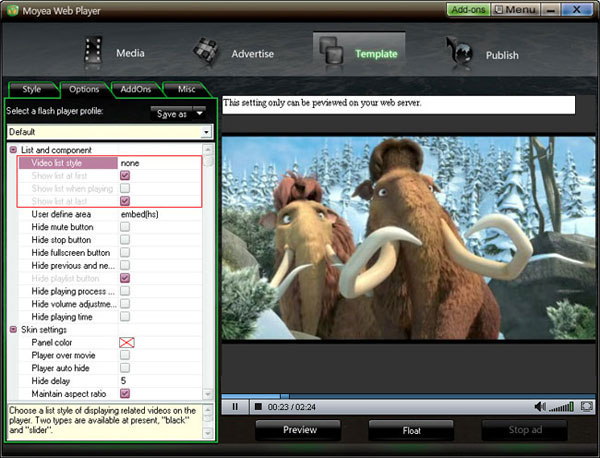This screenshot has width=600, height=458.
Task: Open the Media section film icon
Action: [93, 50]
